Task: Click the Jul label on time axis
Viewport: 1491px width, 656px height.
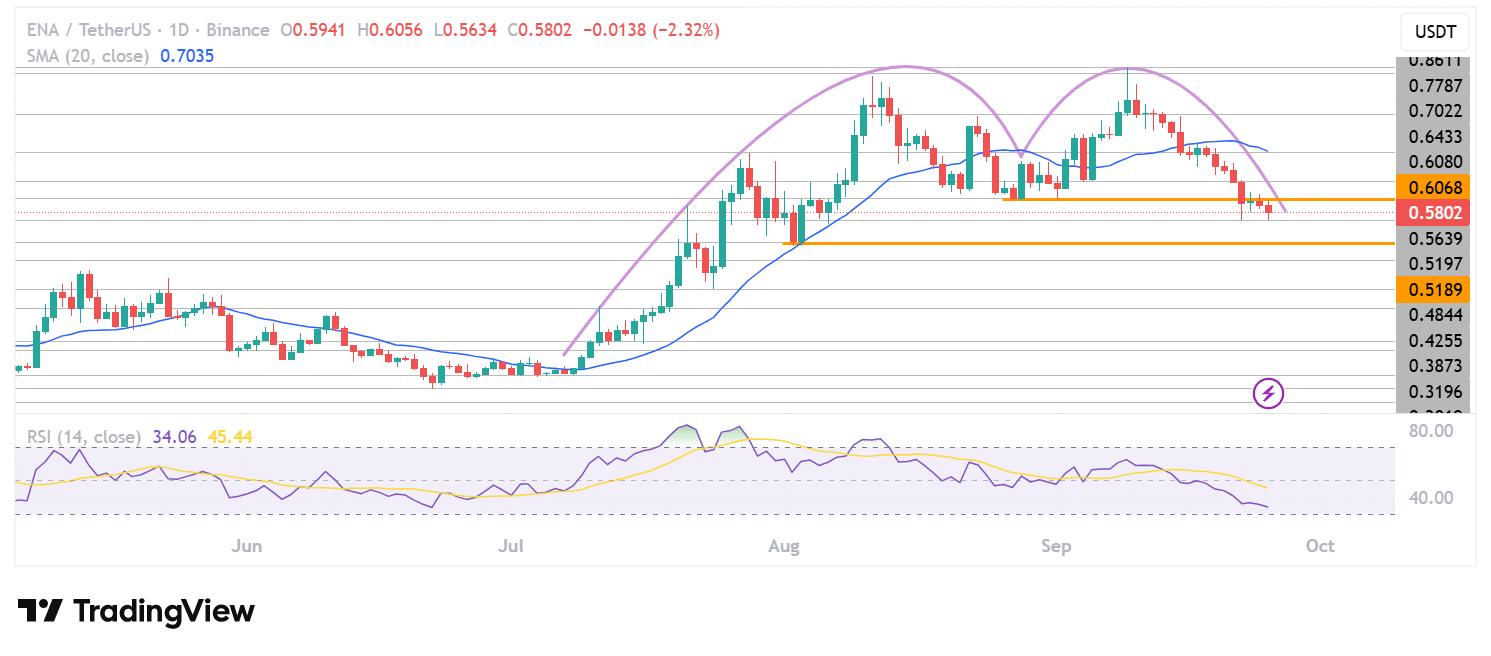Action: [511, 546]
